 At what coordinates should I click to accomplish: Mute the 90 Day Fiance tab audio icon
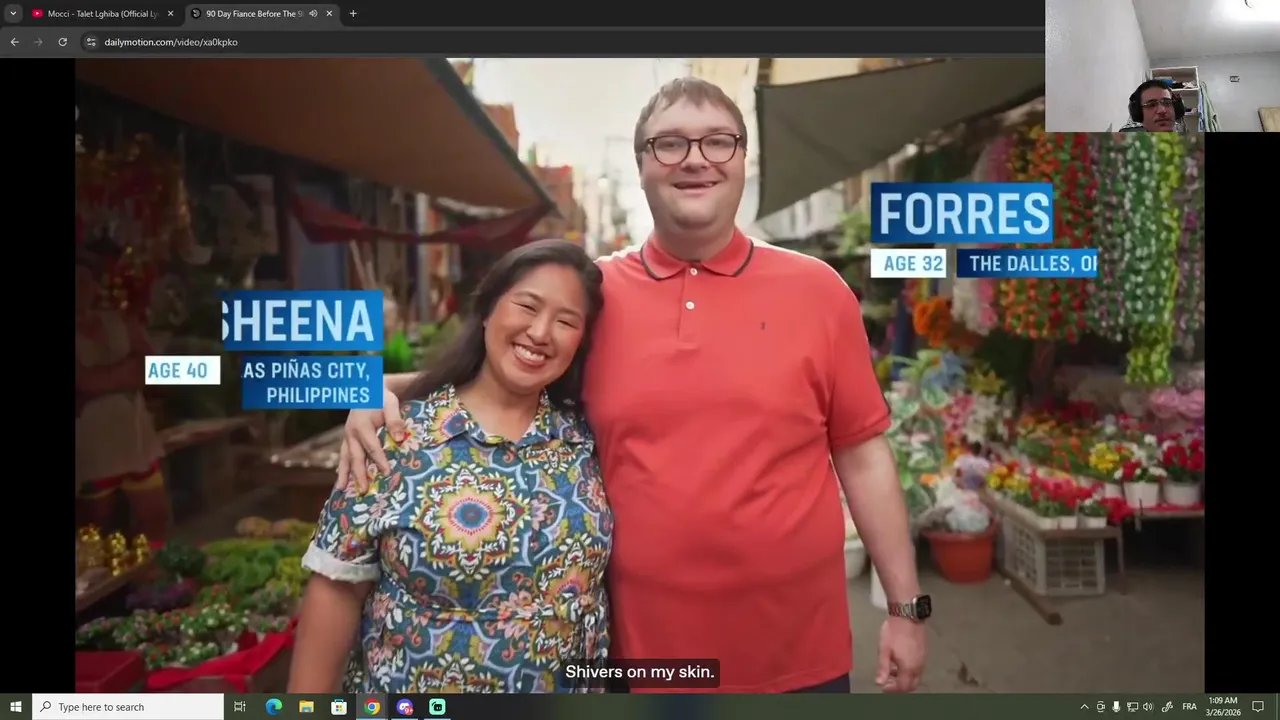tap(313, 13)
